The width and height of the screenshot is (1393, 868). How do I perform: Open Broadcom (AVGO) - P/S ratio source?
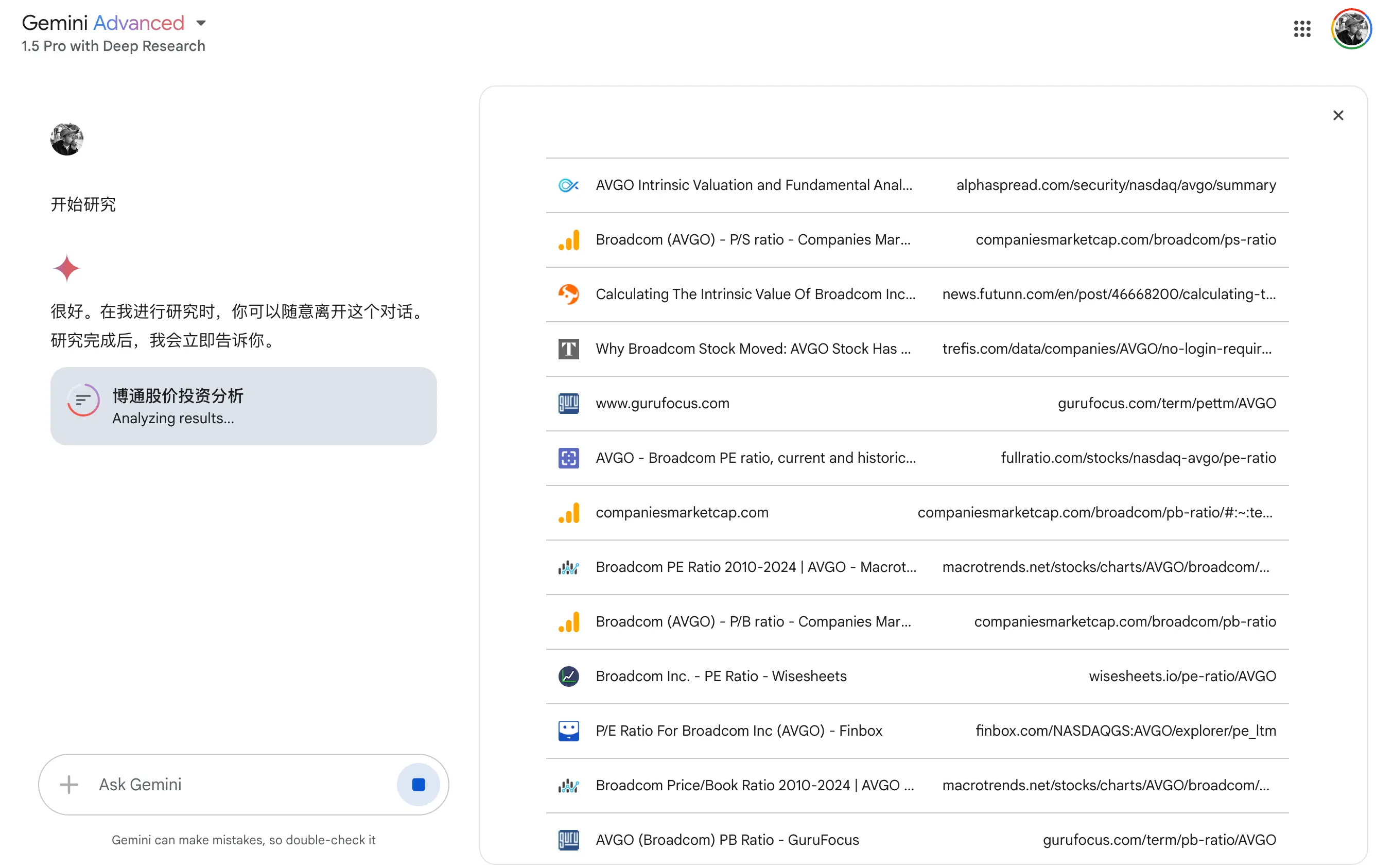pyautogui.click(x=753, y=239)
